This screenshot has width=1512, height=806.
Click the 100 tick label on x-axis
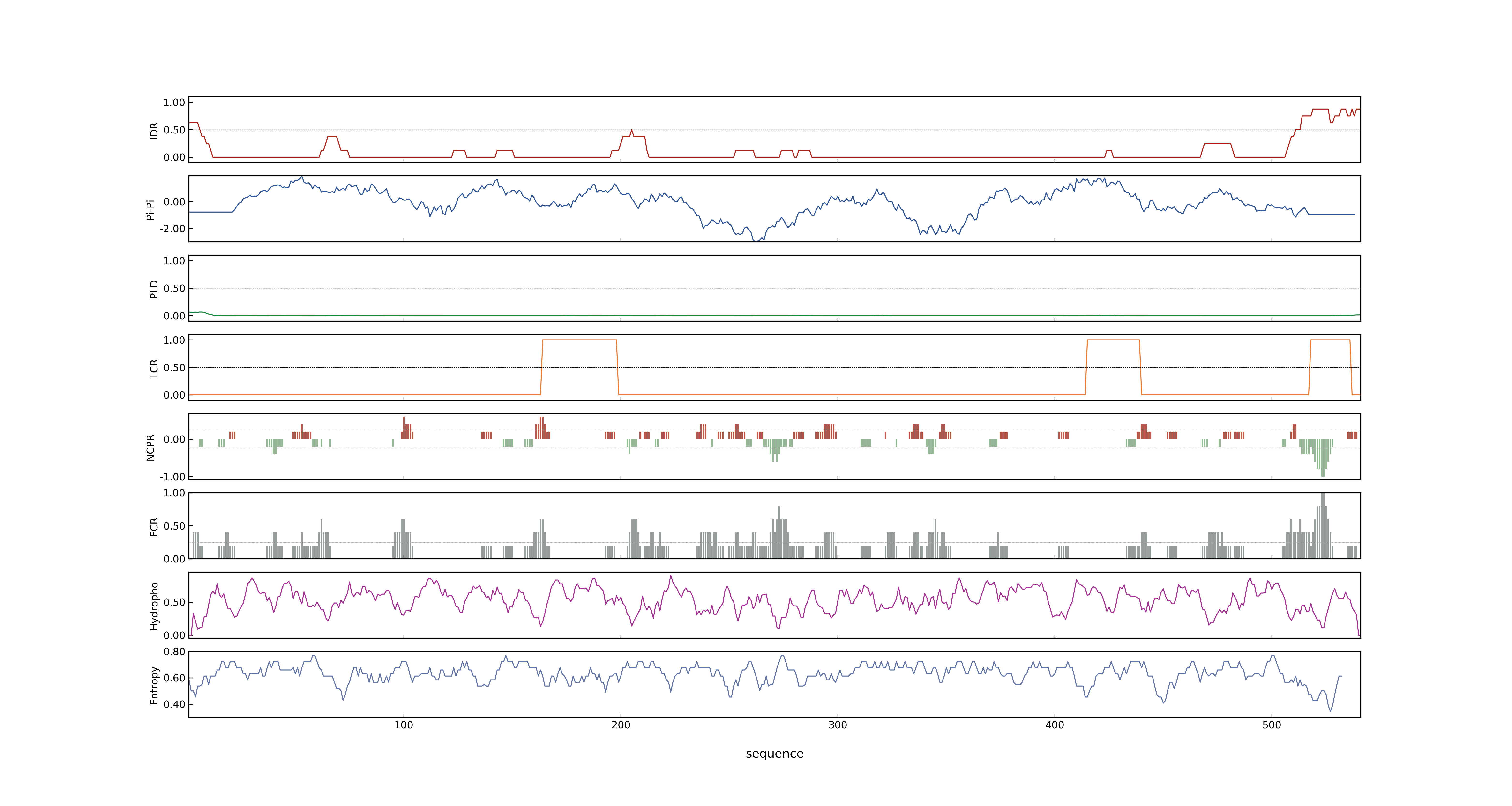coord(403,725)
